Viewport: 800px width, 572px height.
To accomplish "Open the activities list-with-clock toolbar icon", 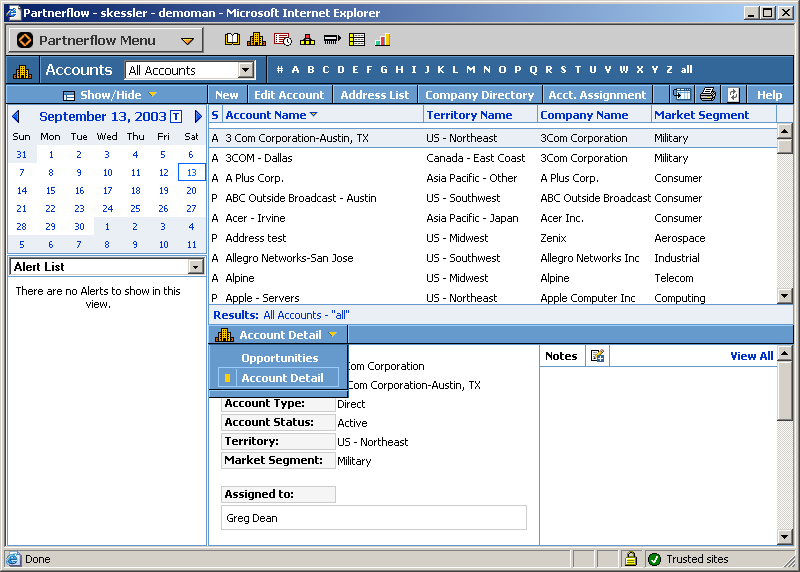I will click(x=283, y=39).
